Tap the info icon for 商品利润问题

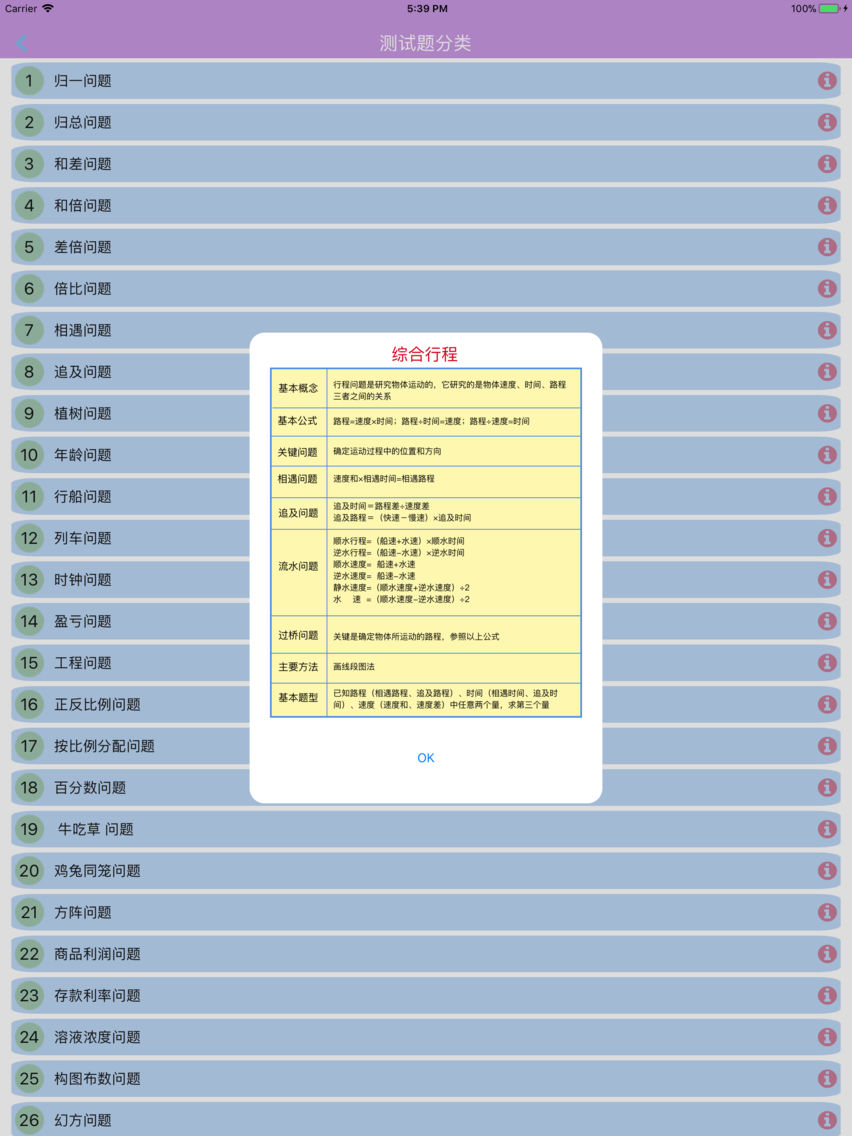(827, 954)
